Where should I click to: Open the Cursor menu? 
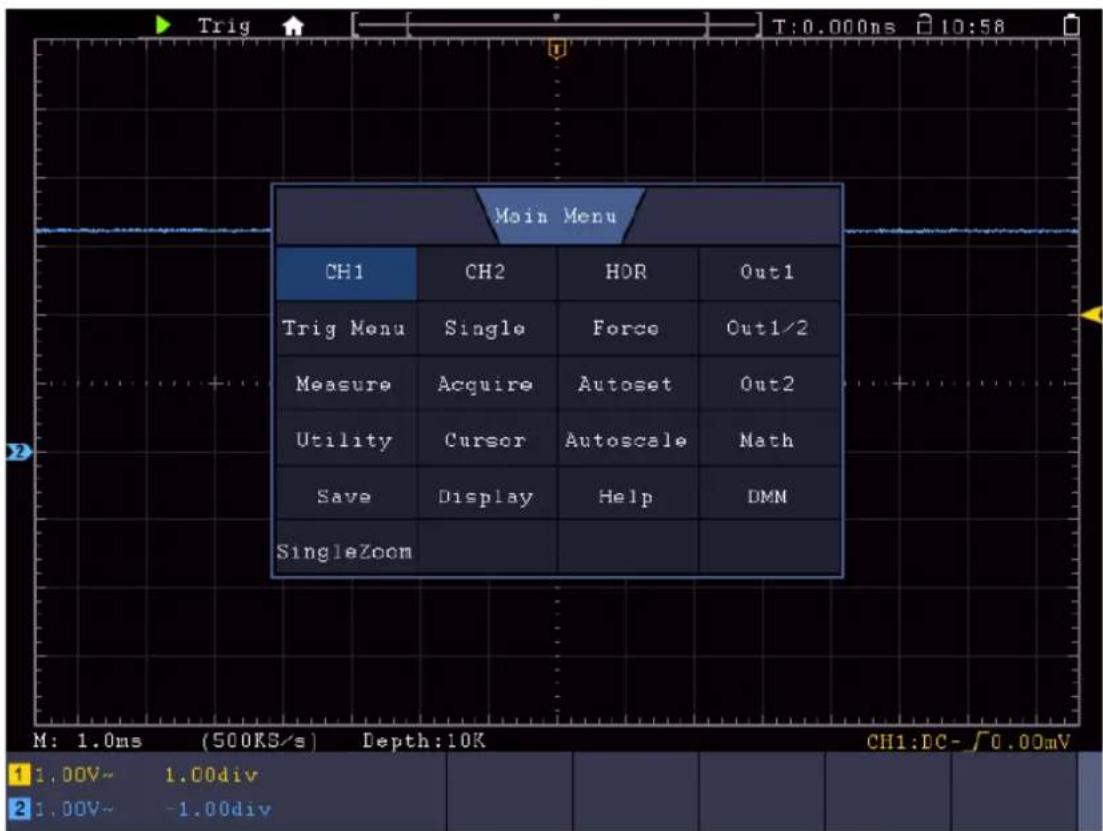click(x=485, y=440)
